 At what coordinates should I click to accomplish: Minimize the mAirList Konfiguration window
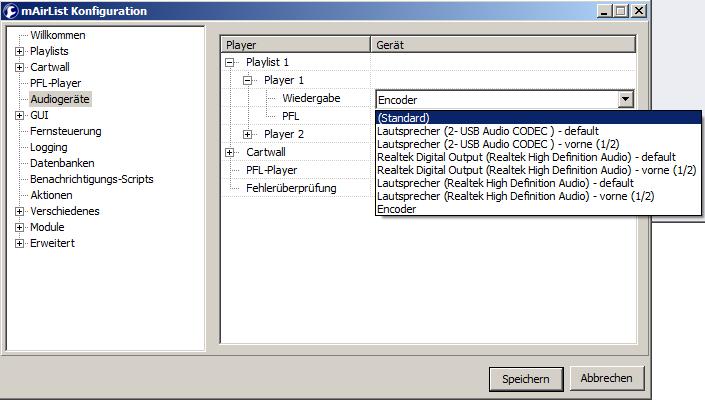pos(604,11)
